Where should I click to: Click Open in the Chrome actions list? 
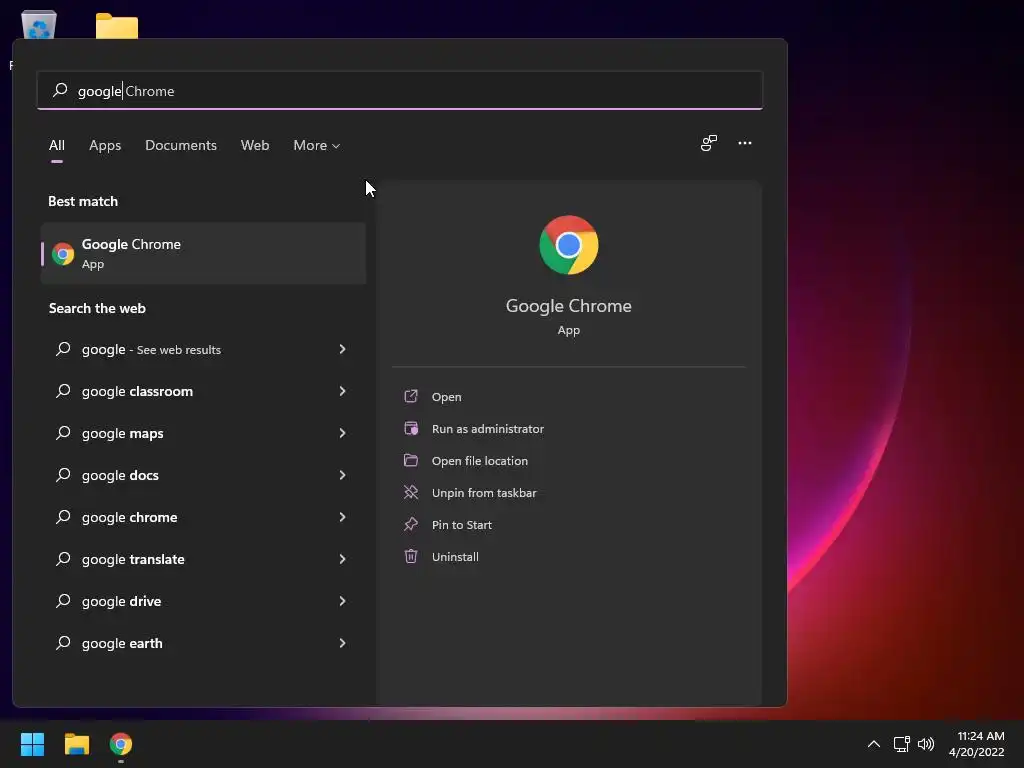pyautogui.click(x=447, y=396)
